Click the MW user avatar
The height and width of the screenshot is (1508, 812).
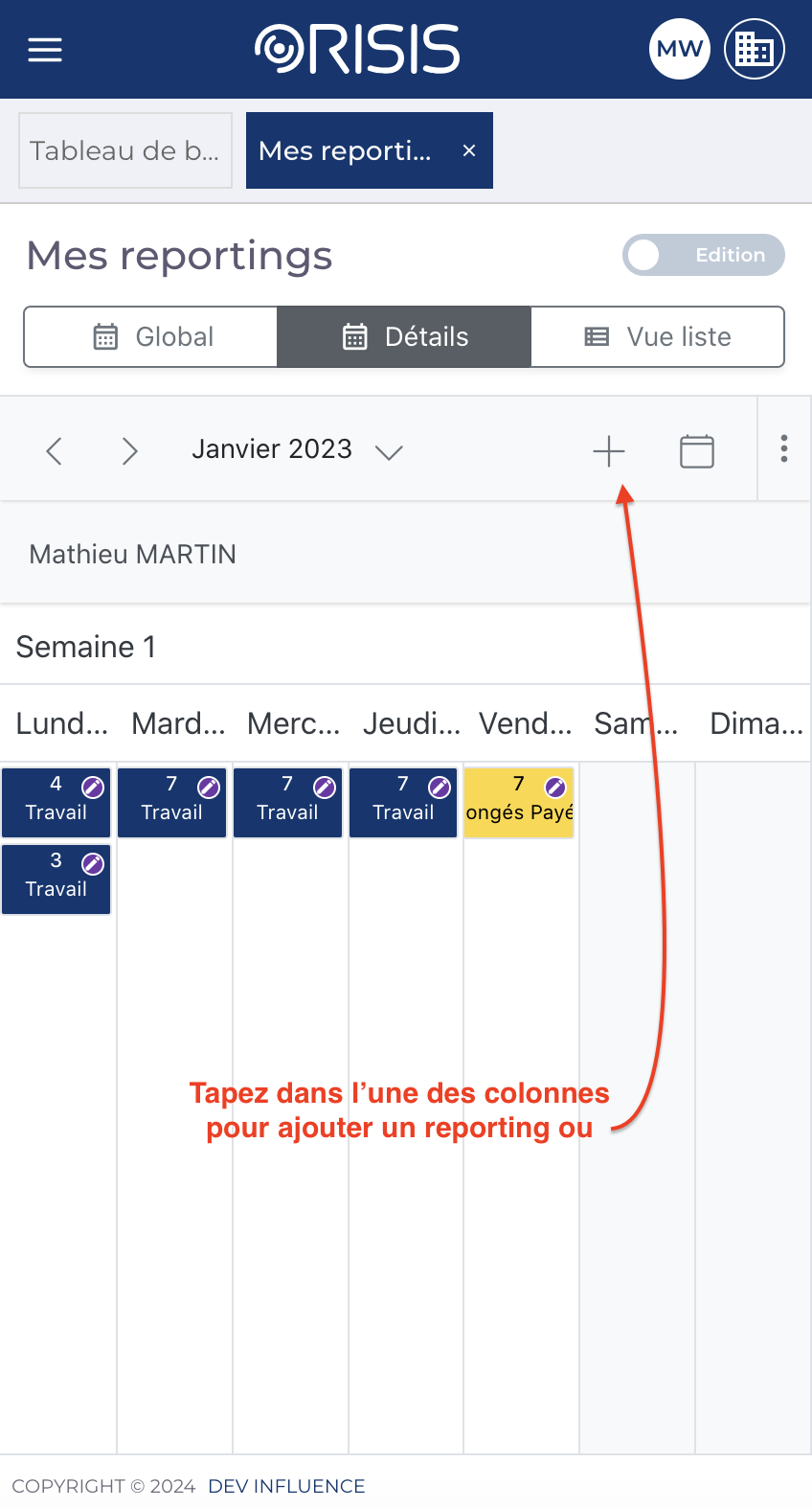(680, 49)
